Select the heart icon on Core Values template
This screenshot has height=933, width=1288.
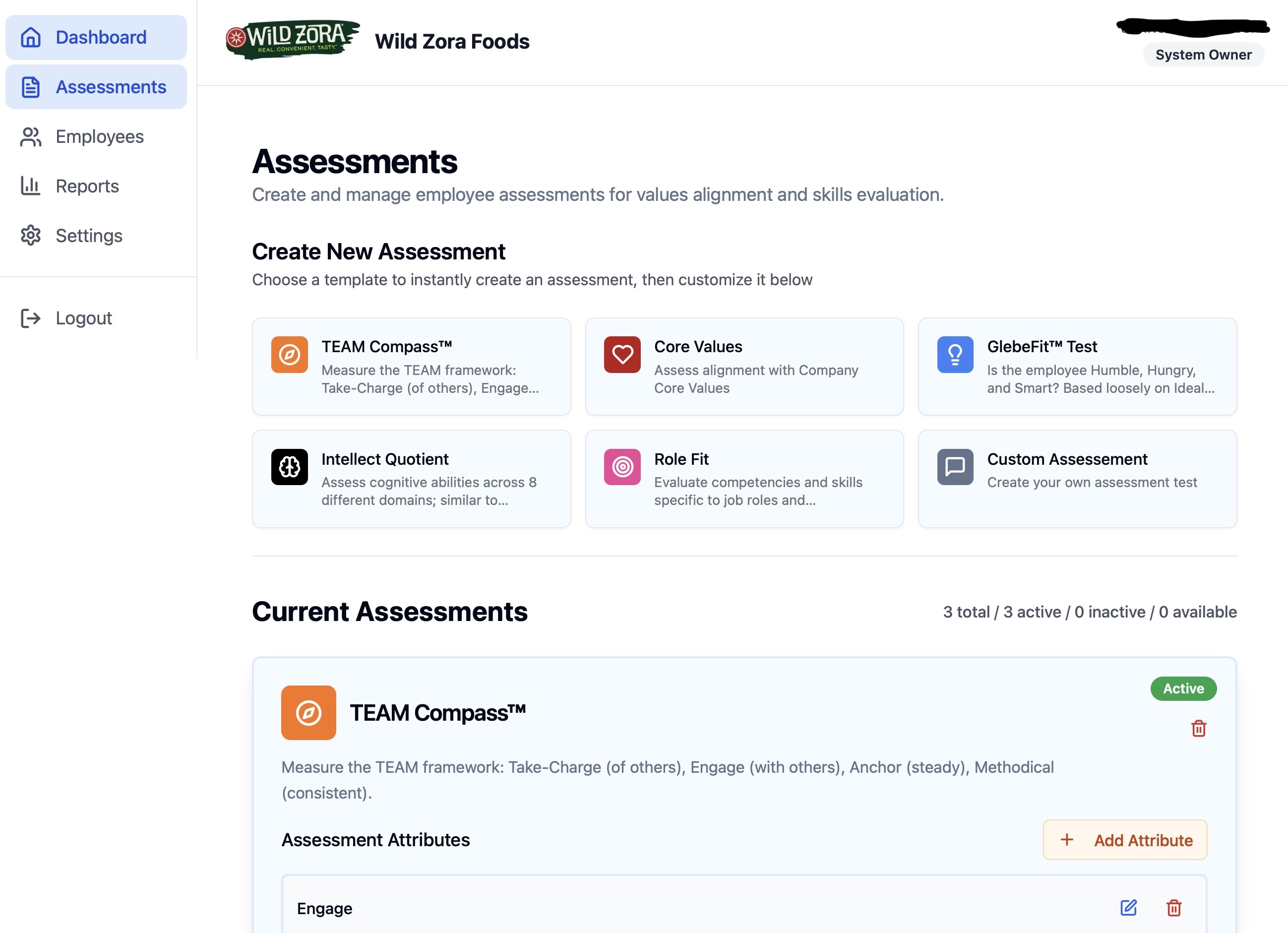(x=622, y=353)
